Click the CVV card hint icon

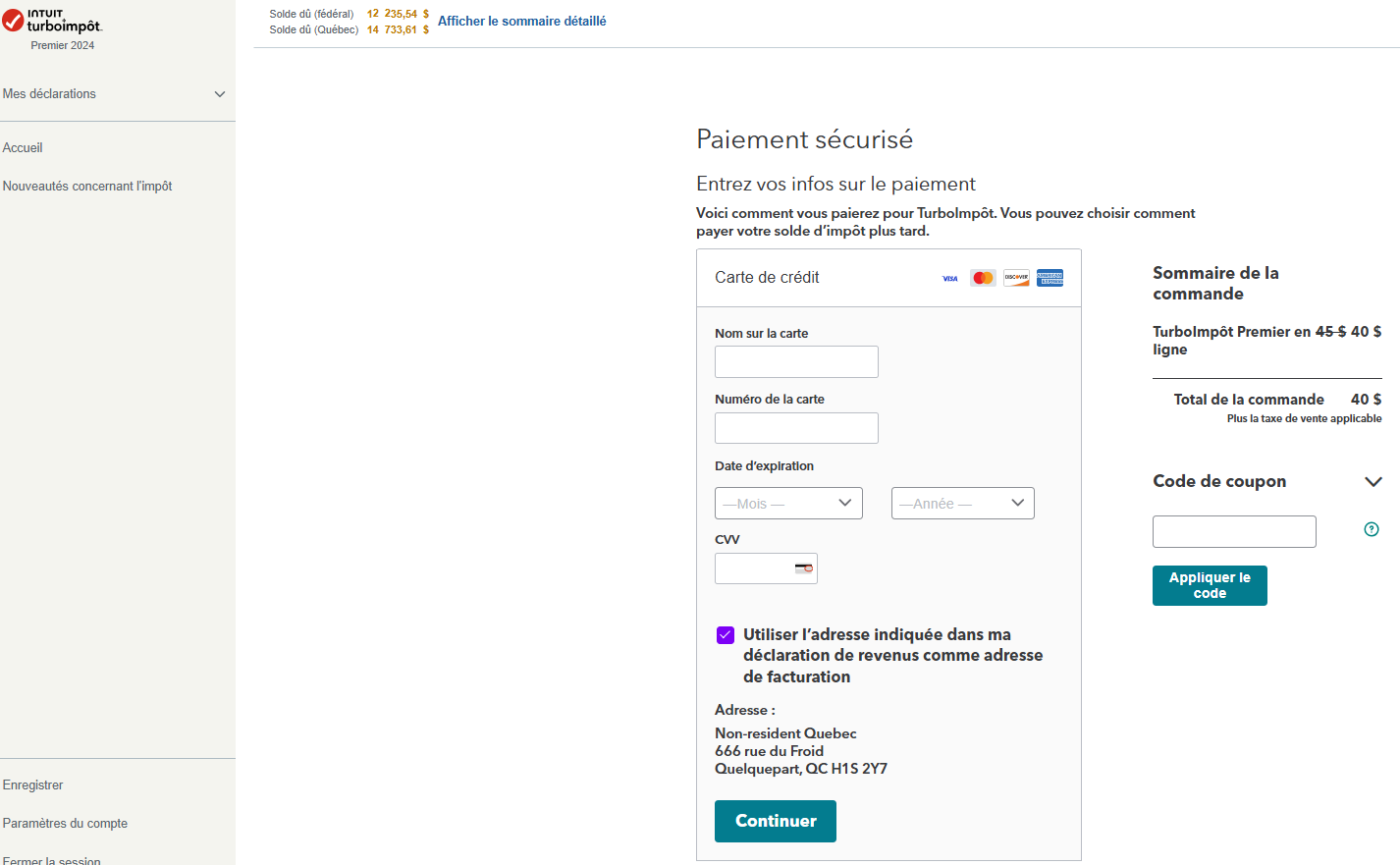(804, 568)
